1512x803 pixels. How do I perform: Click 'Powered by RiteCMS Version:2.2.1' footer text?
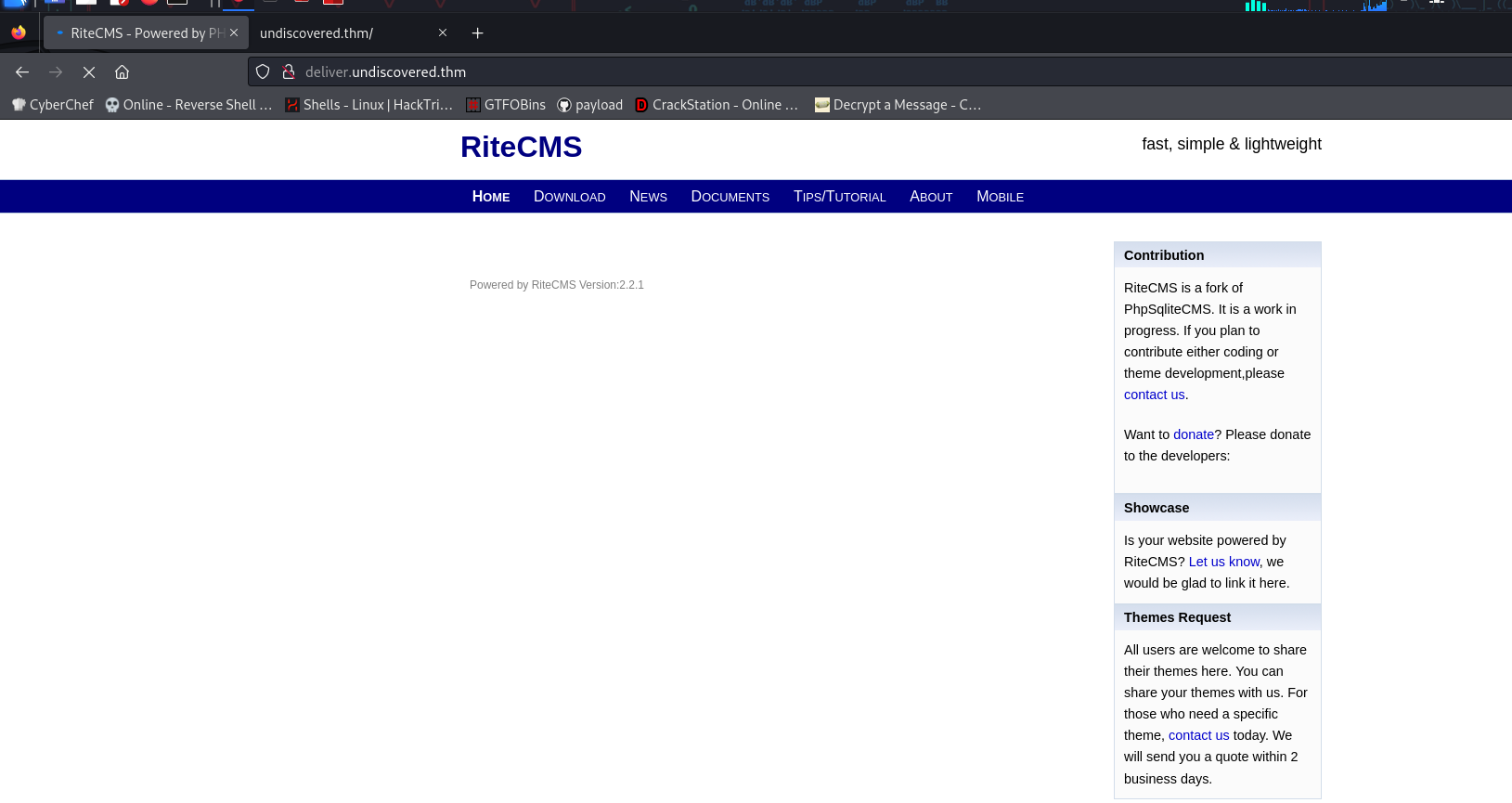coord(557,285)
